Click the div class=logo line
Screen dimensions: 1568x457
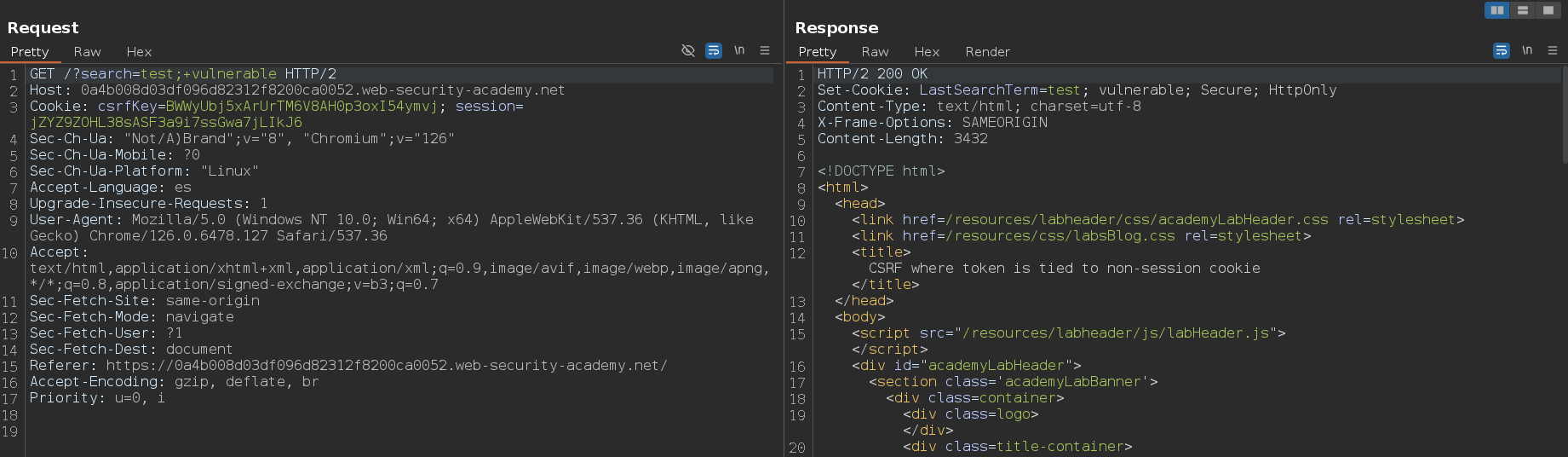971,414
